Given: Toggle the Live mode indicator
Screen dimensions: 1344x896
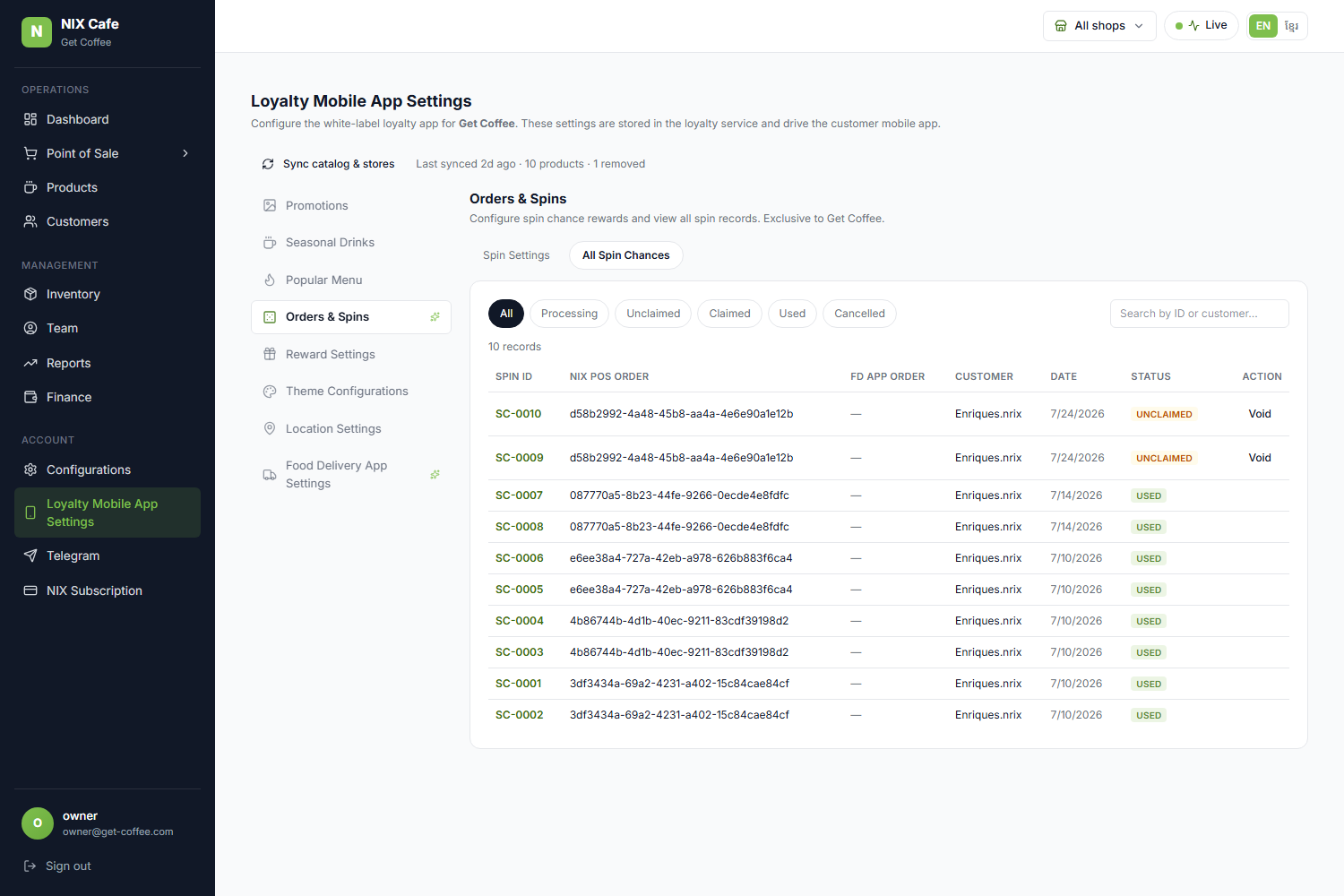Looking at the screenshot, I should 1202,25.
